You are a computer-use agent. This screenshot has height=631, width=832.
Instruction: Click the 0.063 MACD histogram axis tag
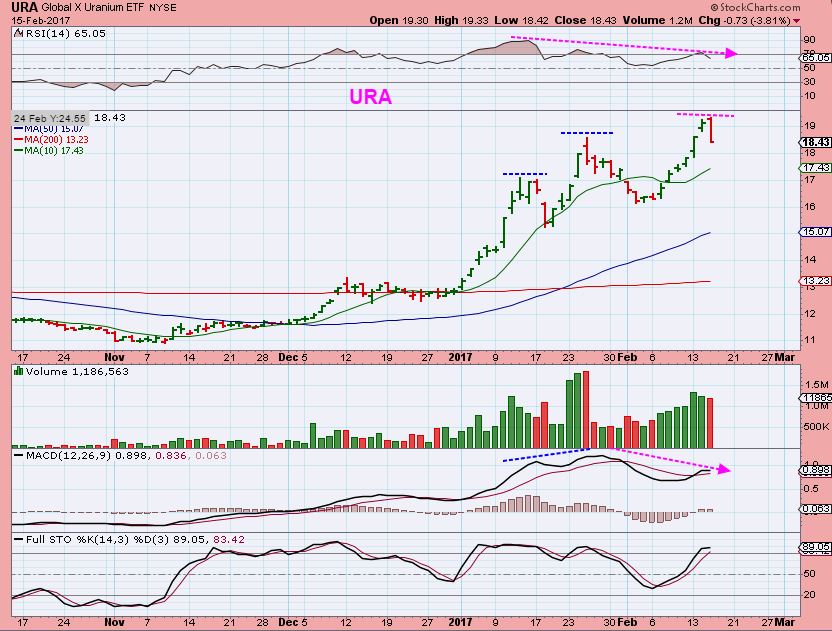click(x=815, y=508)
